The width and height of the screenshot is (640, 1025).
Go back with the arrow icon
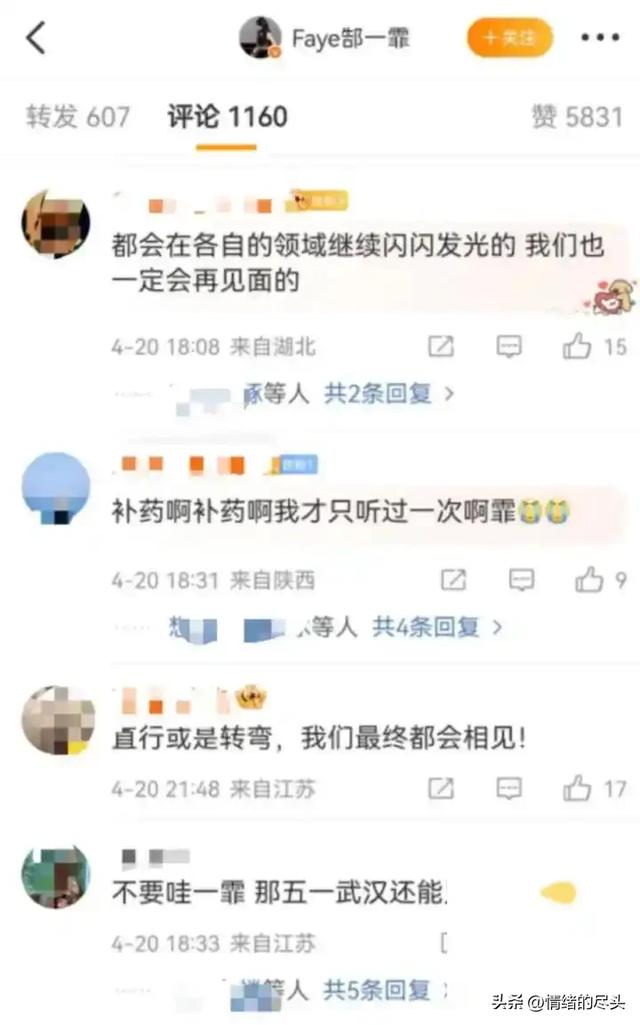(36, 37)
